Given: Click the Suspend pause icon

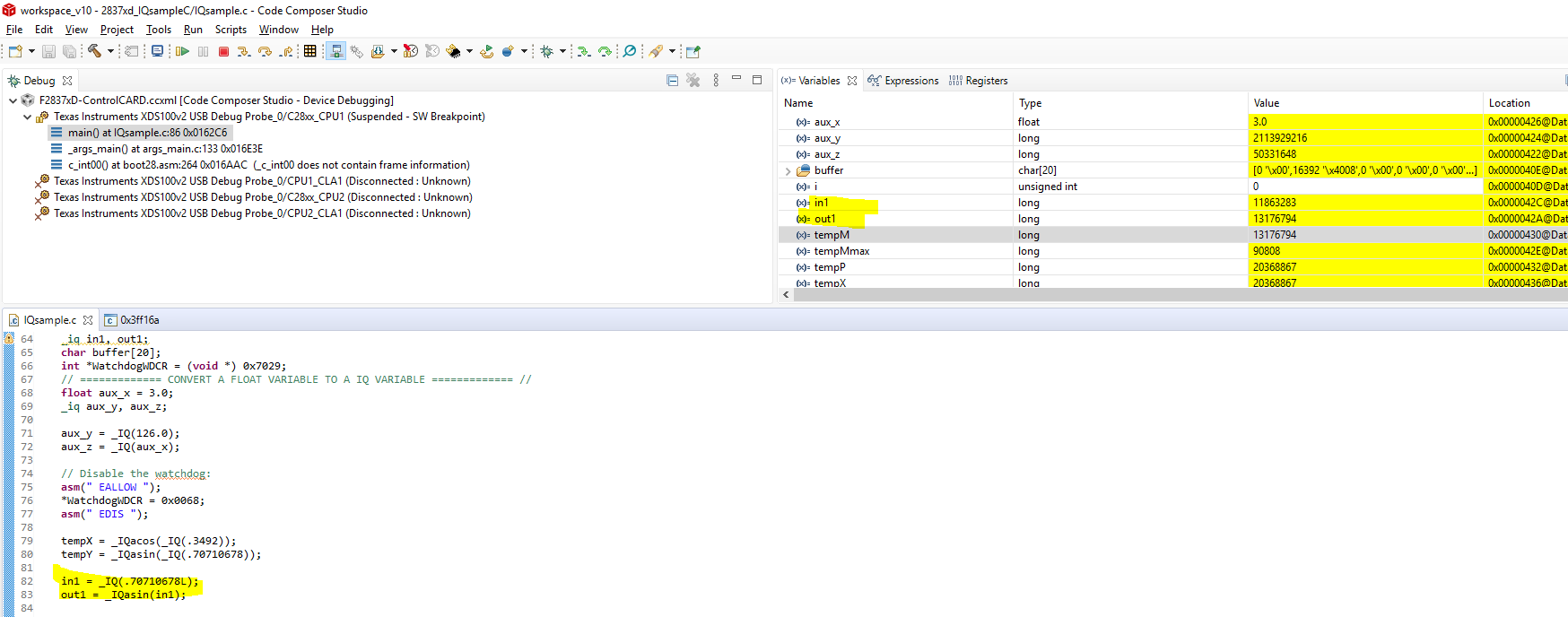Looking at the screenshot, I should coord(203,51).
